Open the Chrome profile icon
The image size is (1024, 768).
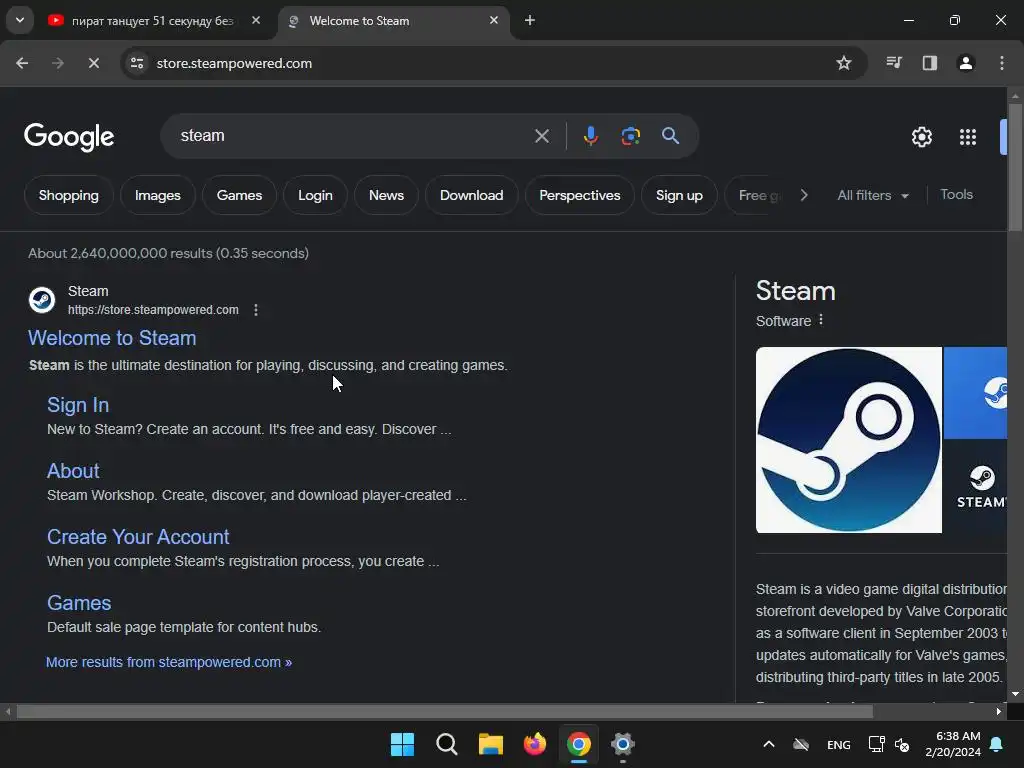pos(965,63)
